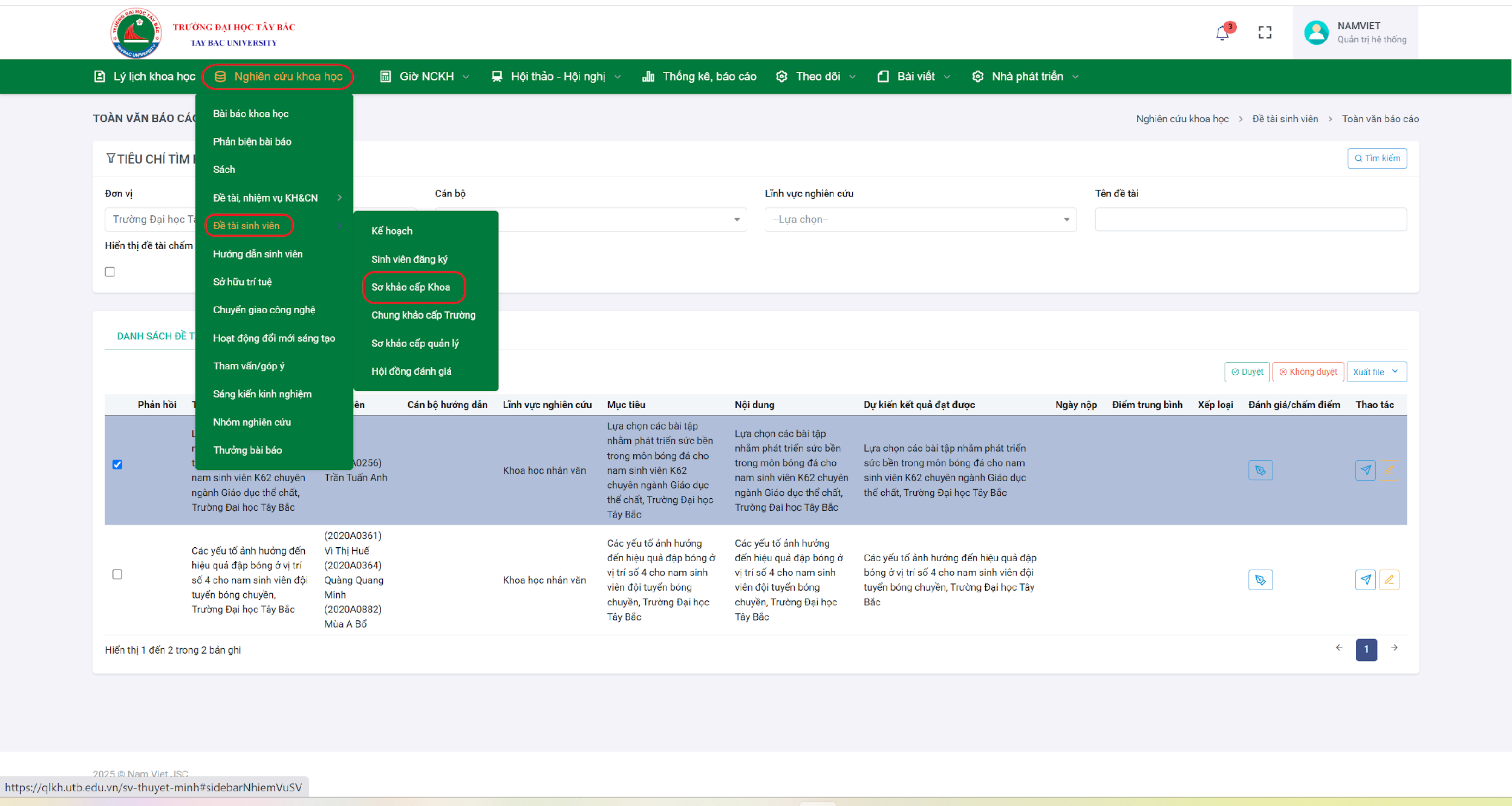Image resolution: width=1512 pixels, height=806 pixels.
Task: Click page number 1 button
Action: click(x=1366, y=649)
